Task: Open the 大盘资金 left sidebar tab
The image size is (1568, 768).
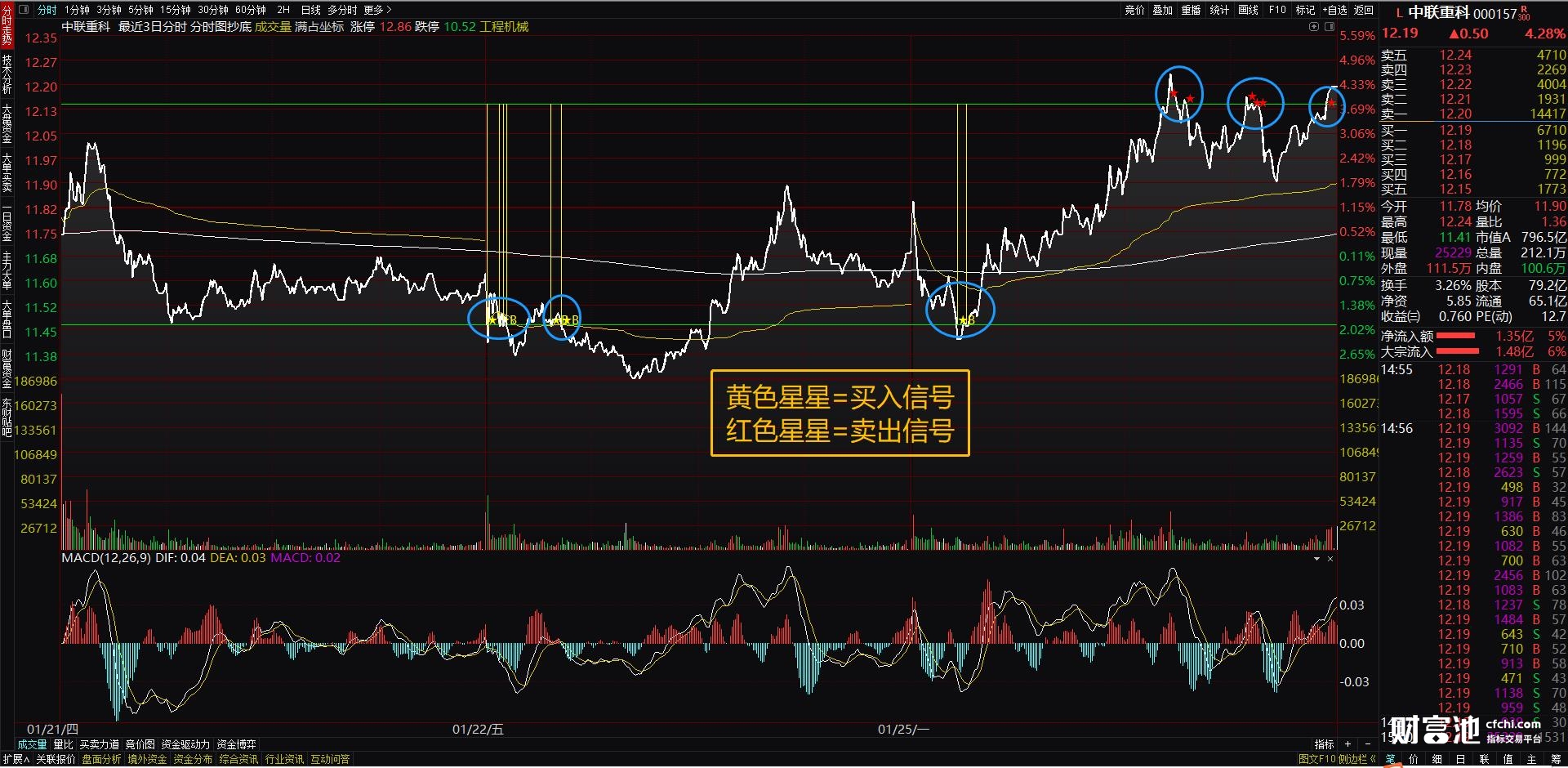Action: click(7, 123)
